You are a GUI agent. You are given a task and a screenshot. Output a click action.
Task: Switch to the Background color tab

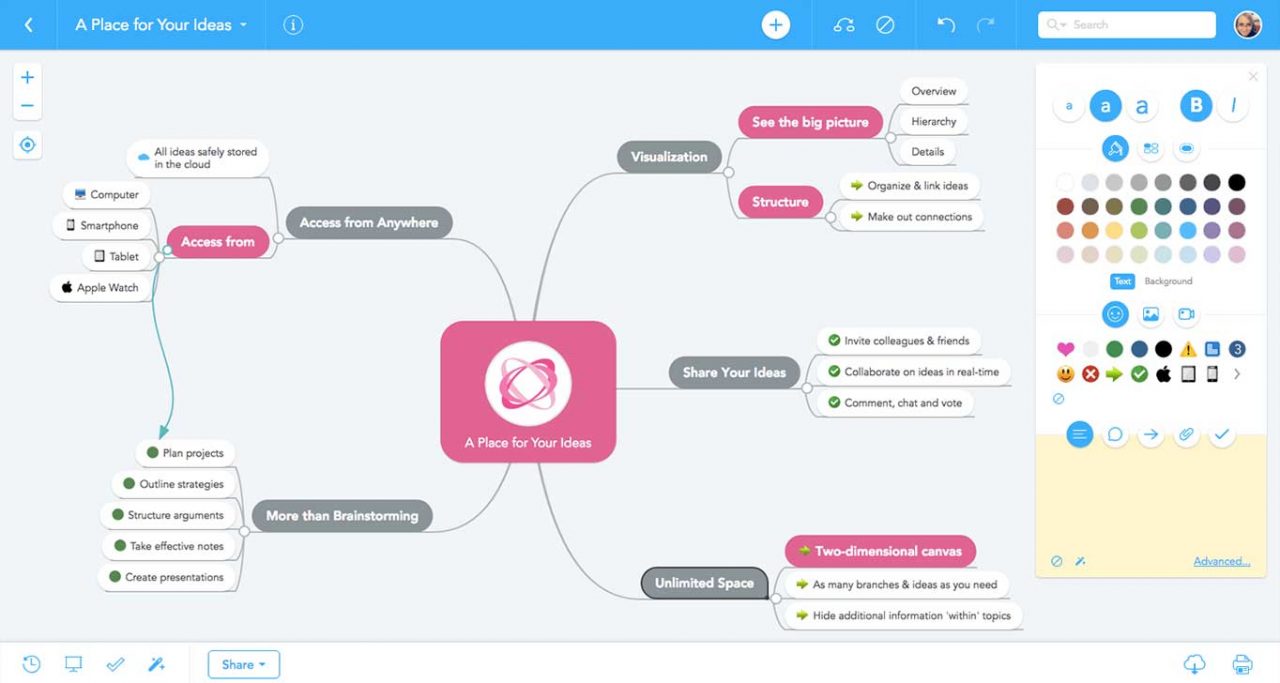pyautogui.click(x=1168, y=282)
